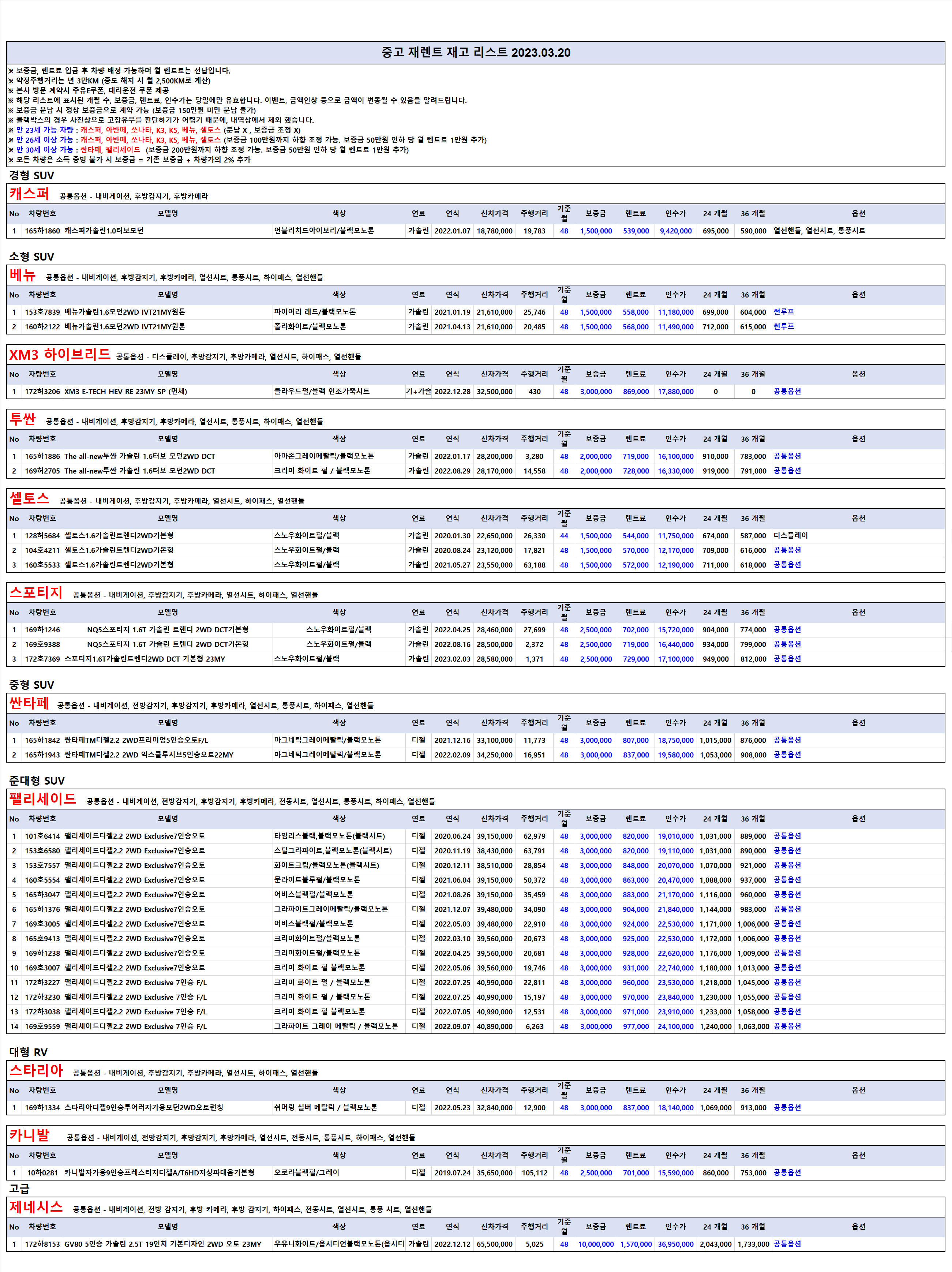This screenshot has height=1272, width=952.
Task: Click the "준대형 SUV" section heading
Action: (x=37, y=780)
